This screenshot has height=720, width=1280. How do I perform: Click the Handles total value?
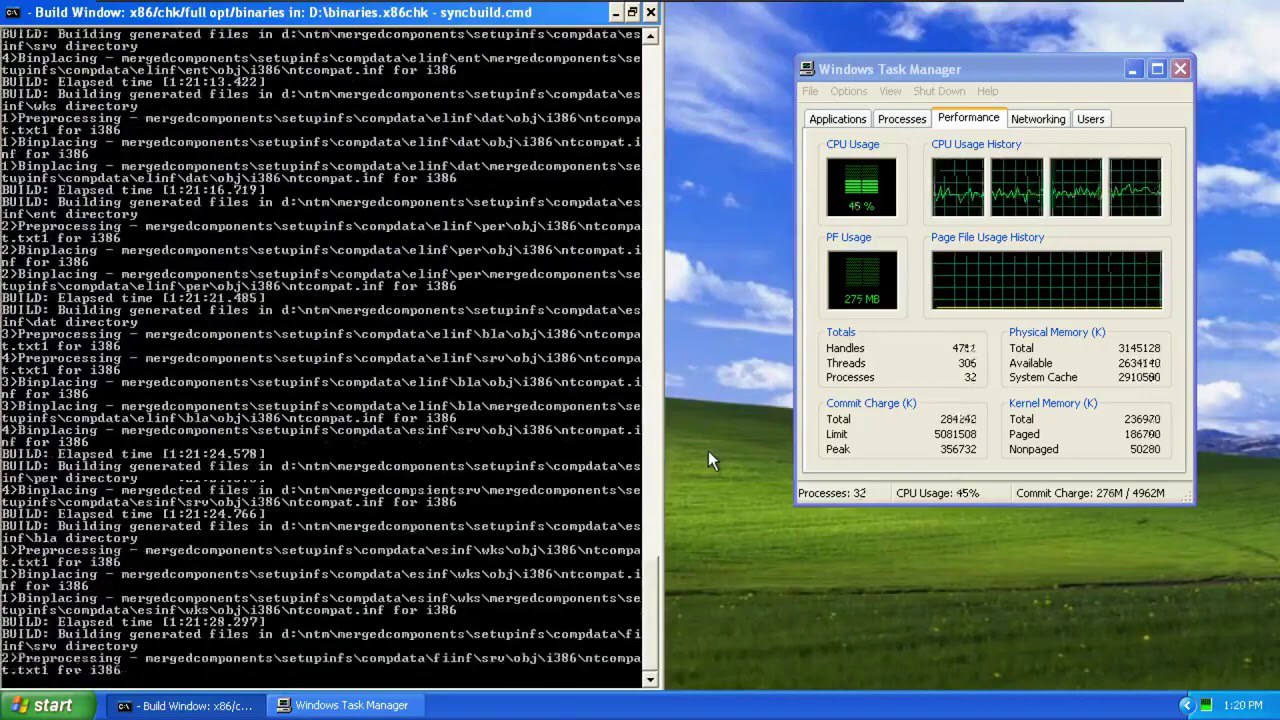963,349
